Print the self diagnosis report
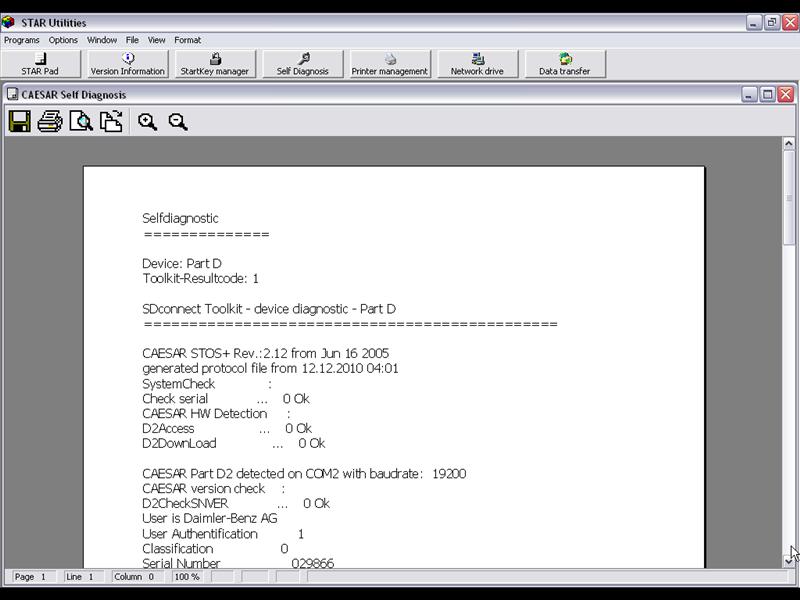 50,122
